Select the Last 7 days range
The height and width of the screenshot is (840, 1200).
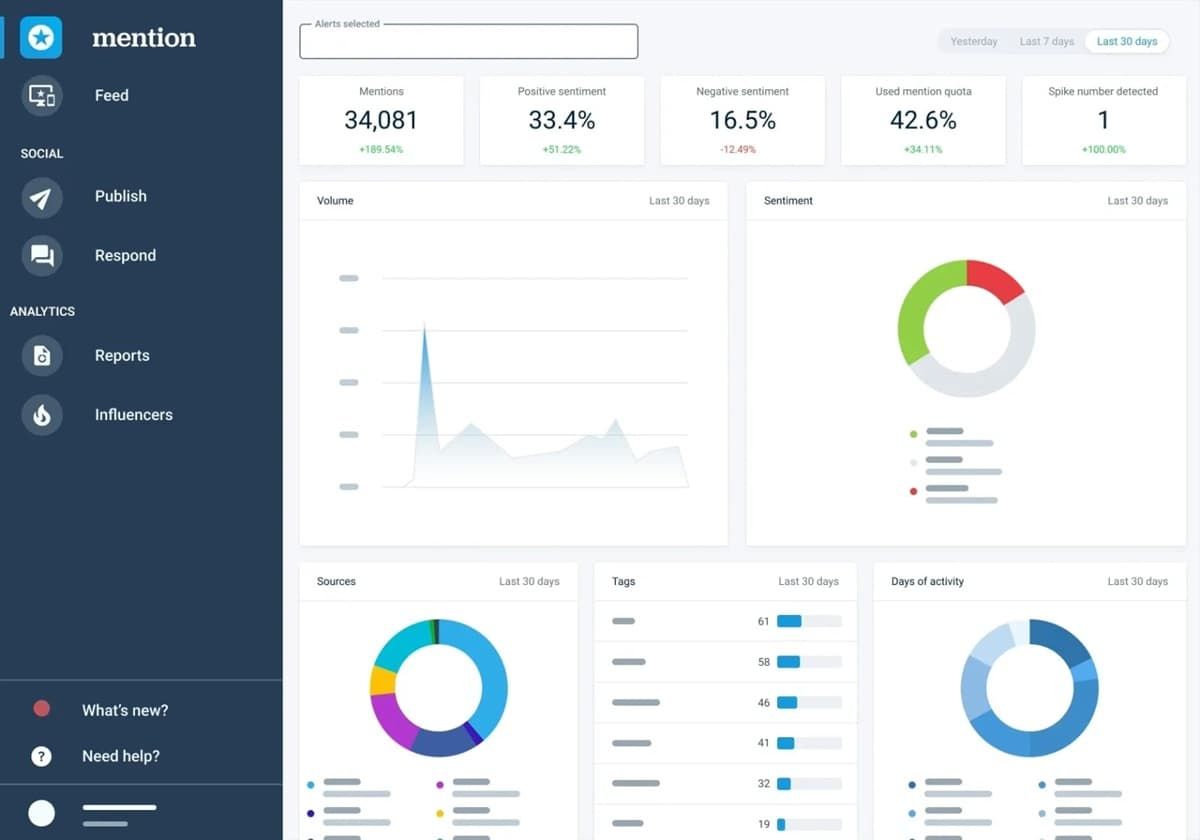click(1046, 42)
